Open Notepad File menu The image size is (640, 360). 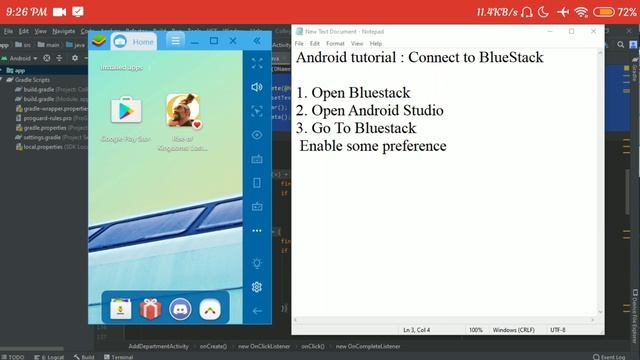(x=299, y=43)
